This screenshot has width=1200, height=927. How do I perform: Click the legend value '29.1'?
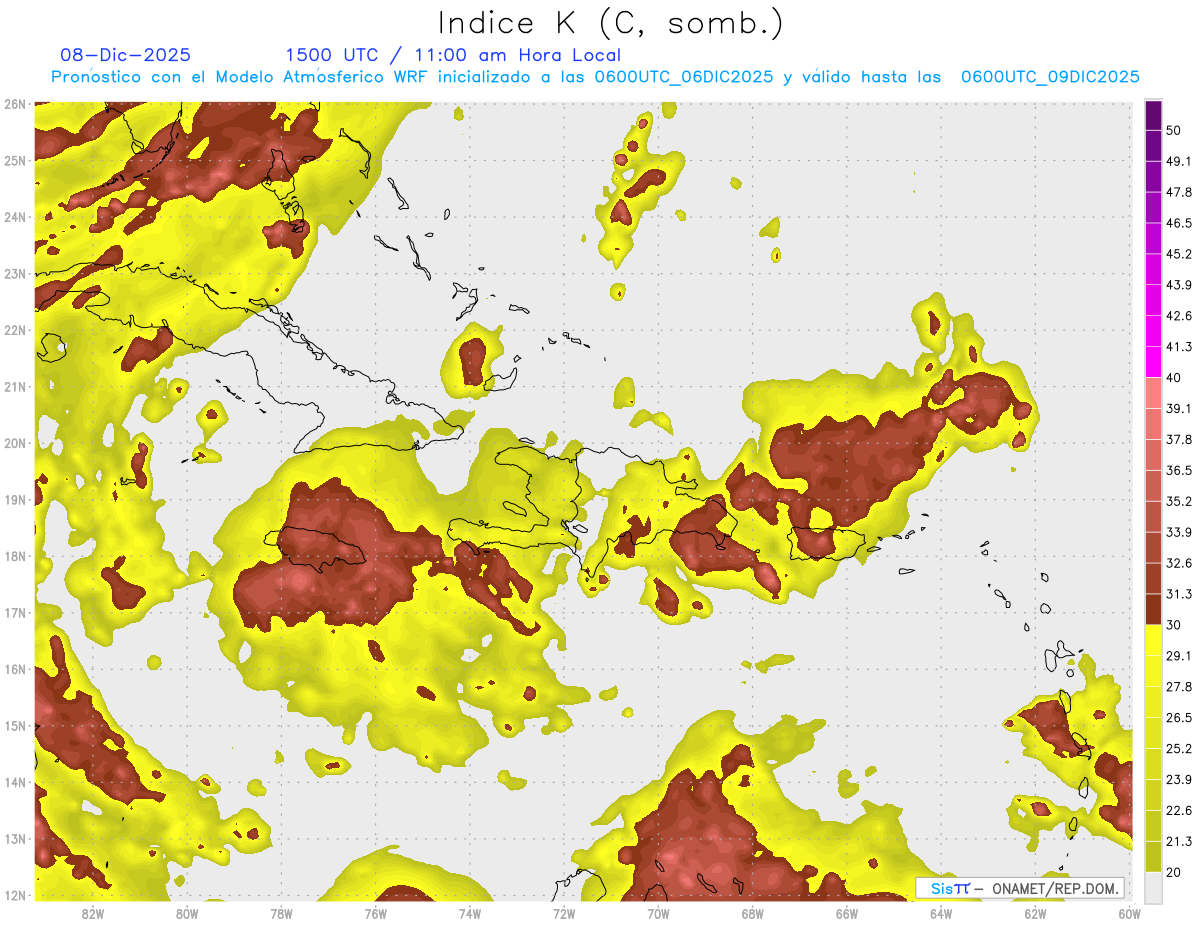tap(1179, 656)
